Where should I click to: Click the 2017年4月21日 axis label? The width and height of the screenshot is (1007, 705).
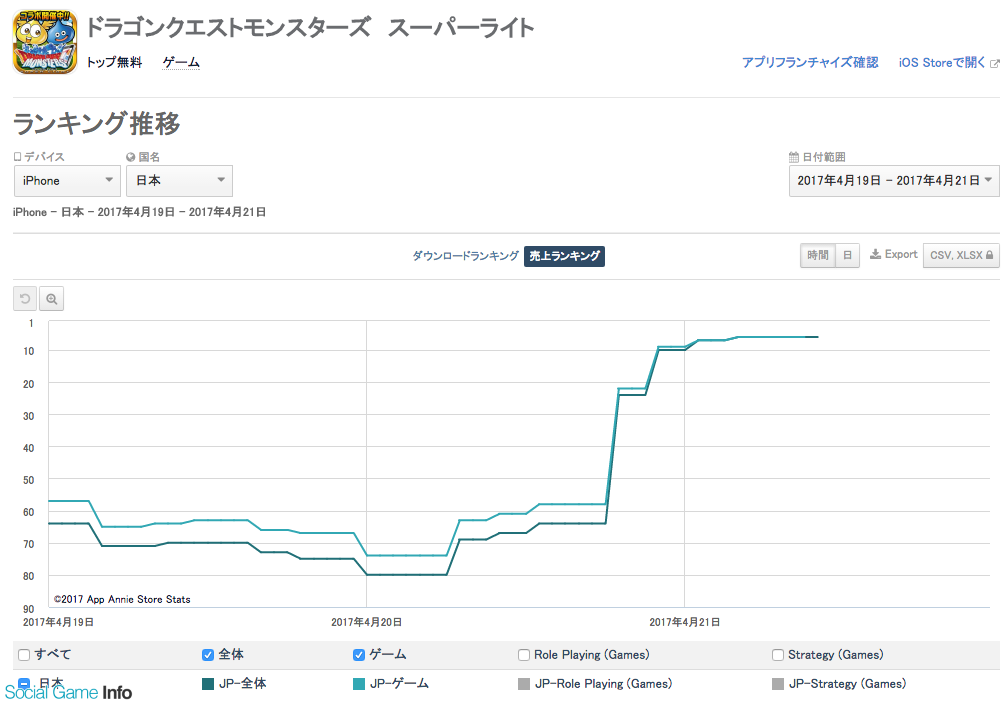(x=684, y=622)
